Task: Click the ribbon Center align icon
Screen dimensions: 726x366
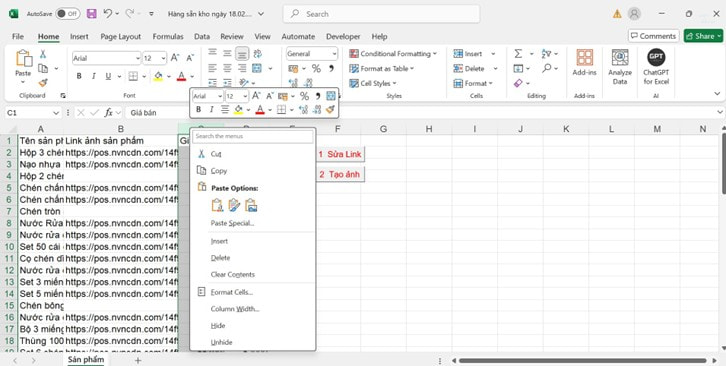Action: [x=227, y=69]
